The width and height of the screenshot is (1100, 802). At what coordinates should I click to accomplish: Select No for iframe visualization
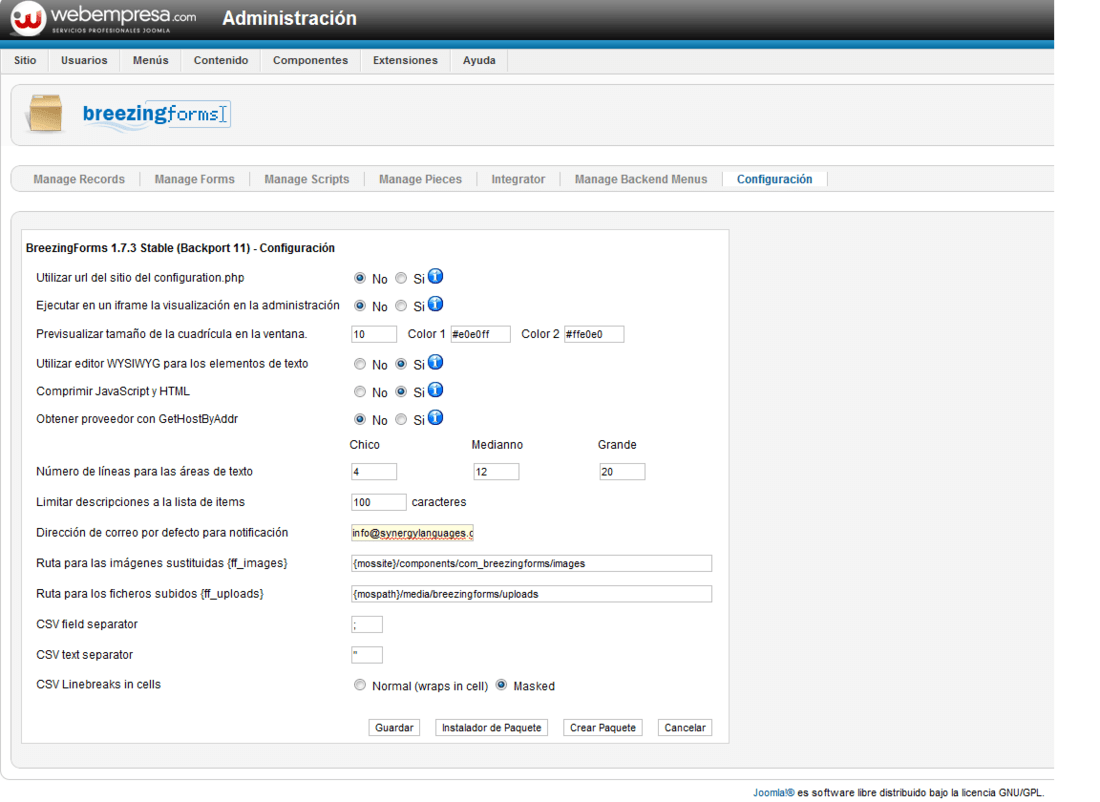(360, 306)
